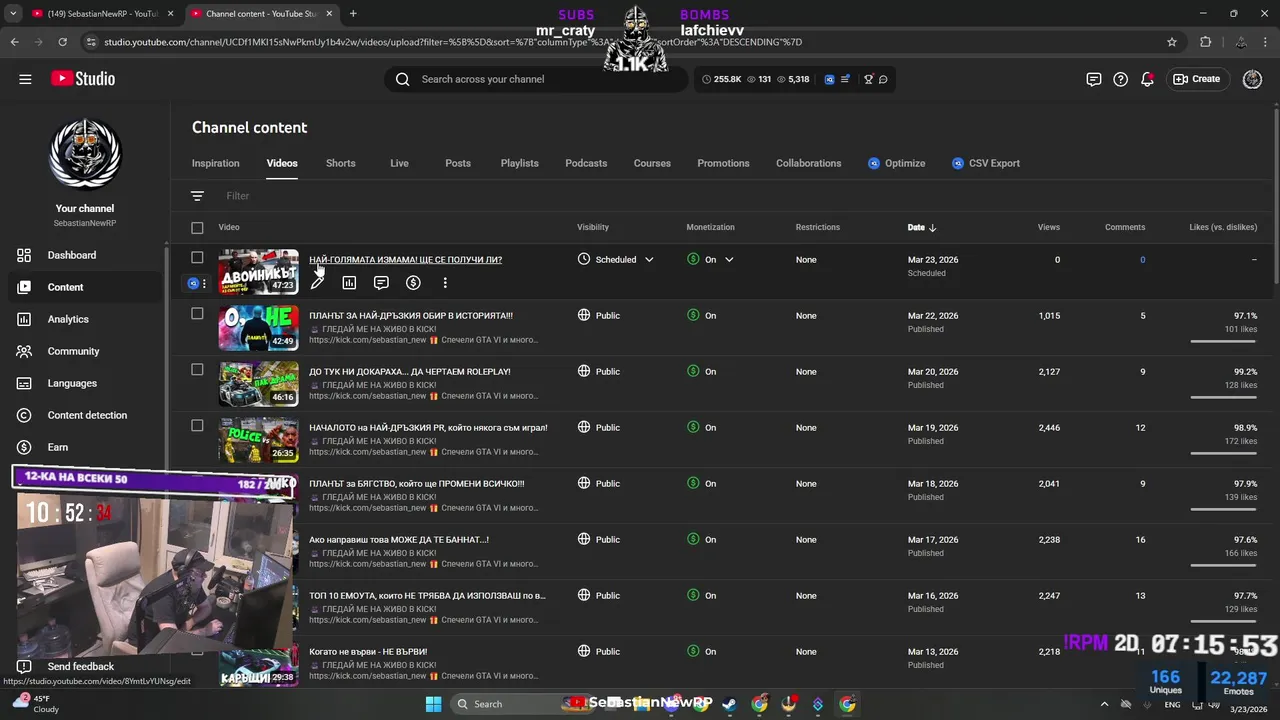Switch to the Podcasts tab
Image resolution: width=1280 pixels, height=720 pixels.
tap(586, 163)
